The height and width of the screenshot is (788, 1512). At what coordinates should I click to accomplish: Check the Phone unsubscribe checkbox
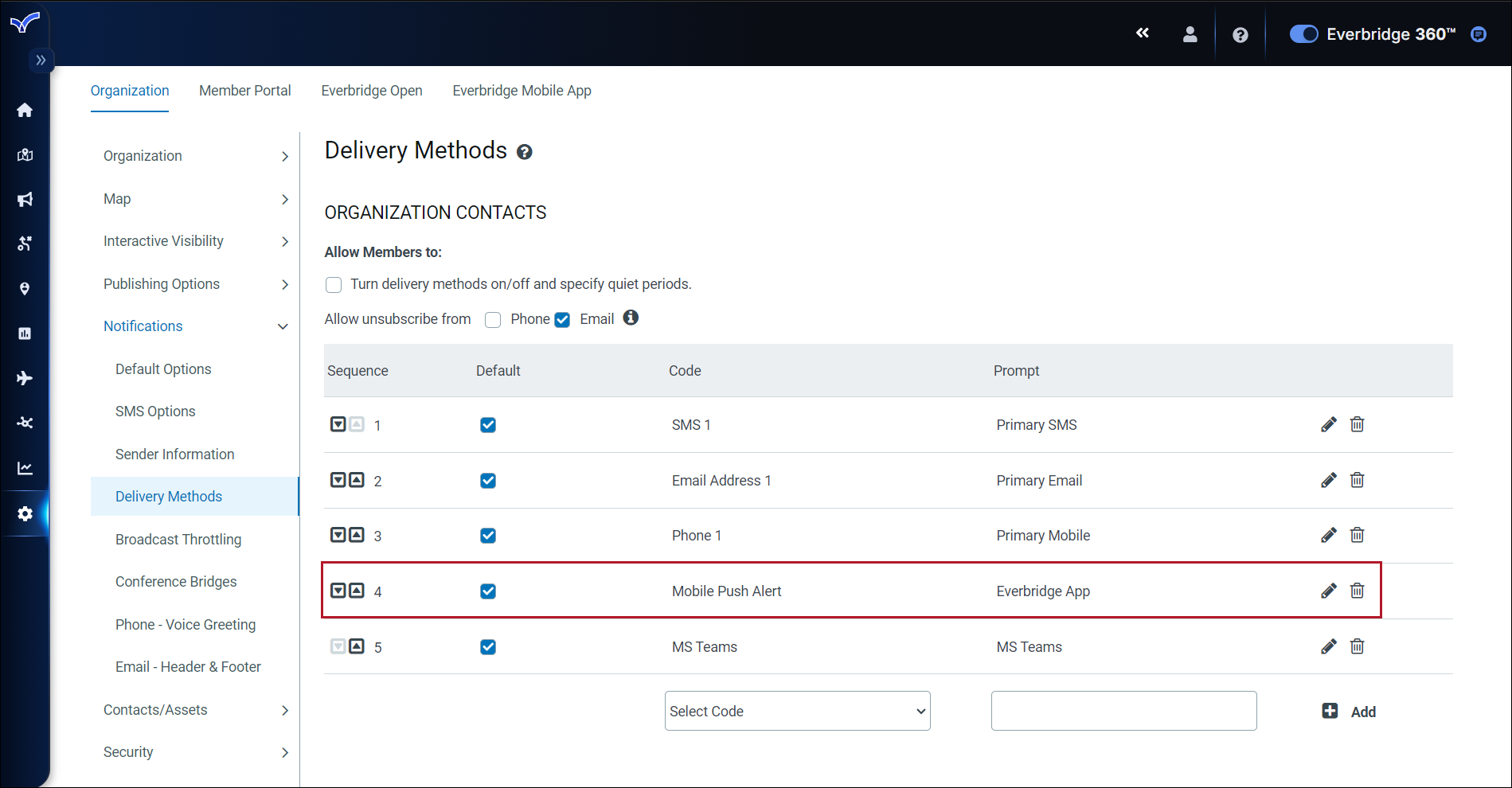[x=493, y=320]
